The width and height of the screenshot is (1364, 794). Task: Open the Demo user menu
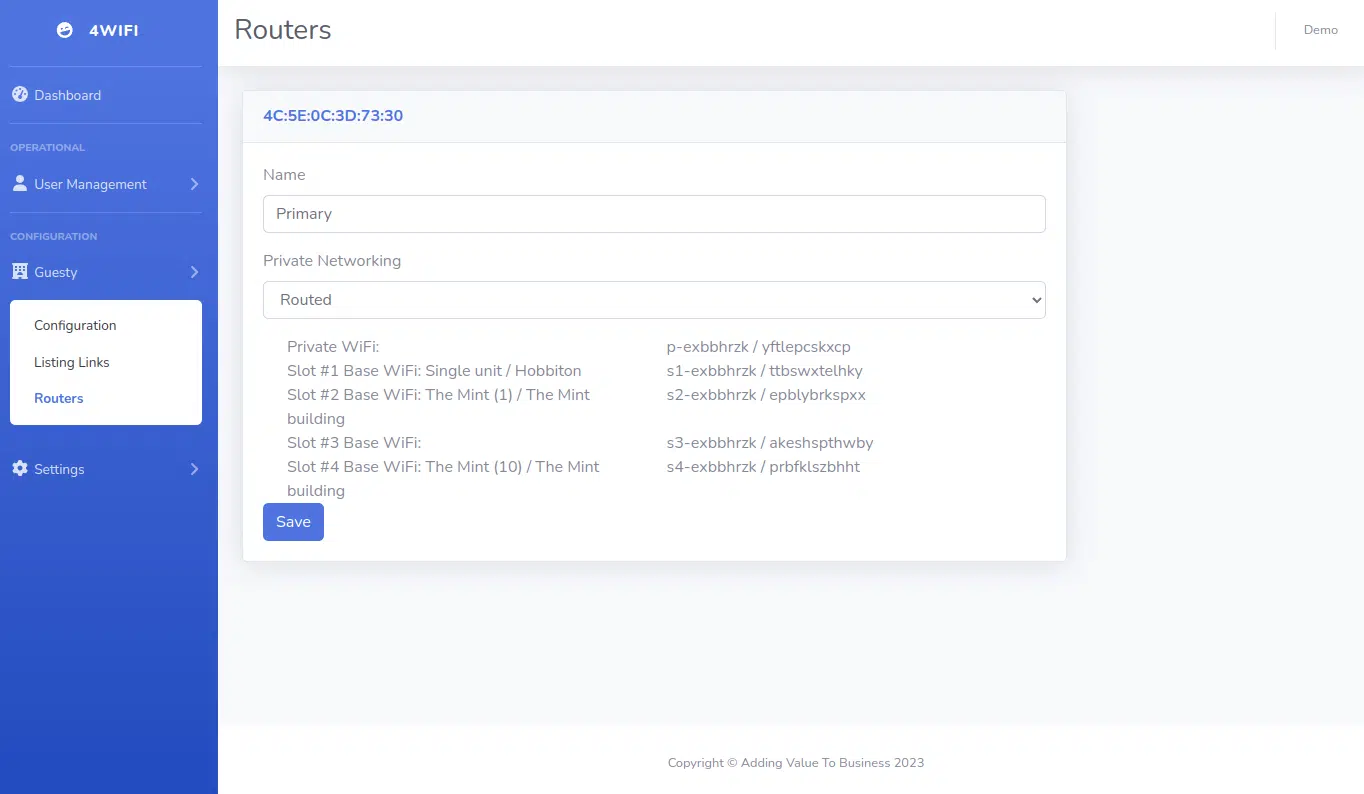[1320, 30]
